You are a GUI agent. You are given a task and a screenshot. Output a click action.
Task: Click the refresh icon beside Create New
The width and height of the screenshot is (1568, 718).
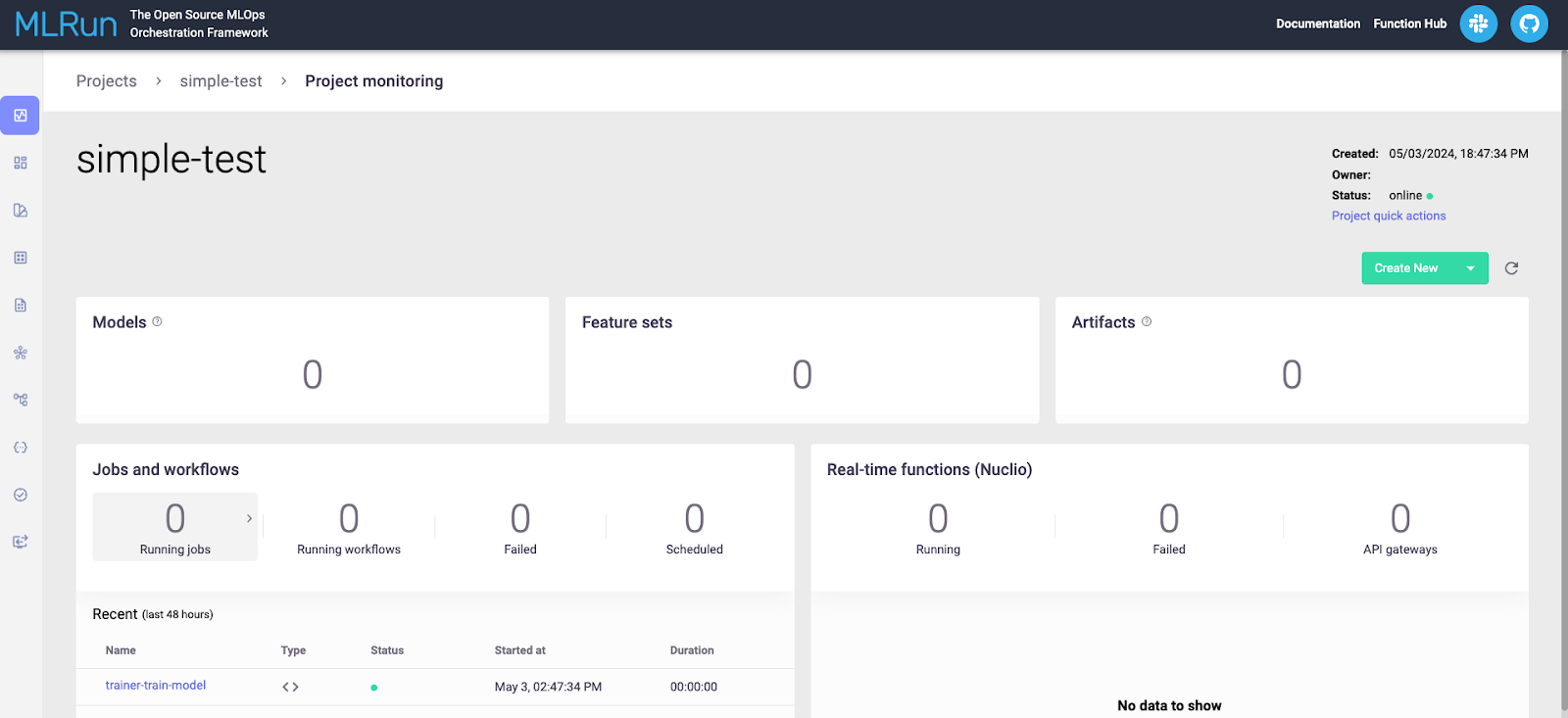pos(1511,268)
